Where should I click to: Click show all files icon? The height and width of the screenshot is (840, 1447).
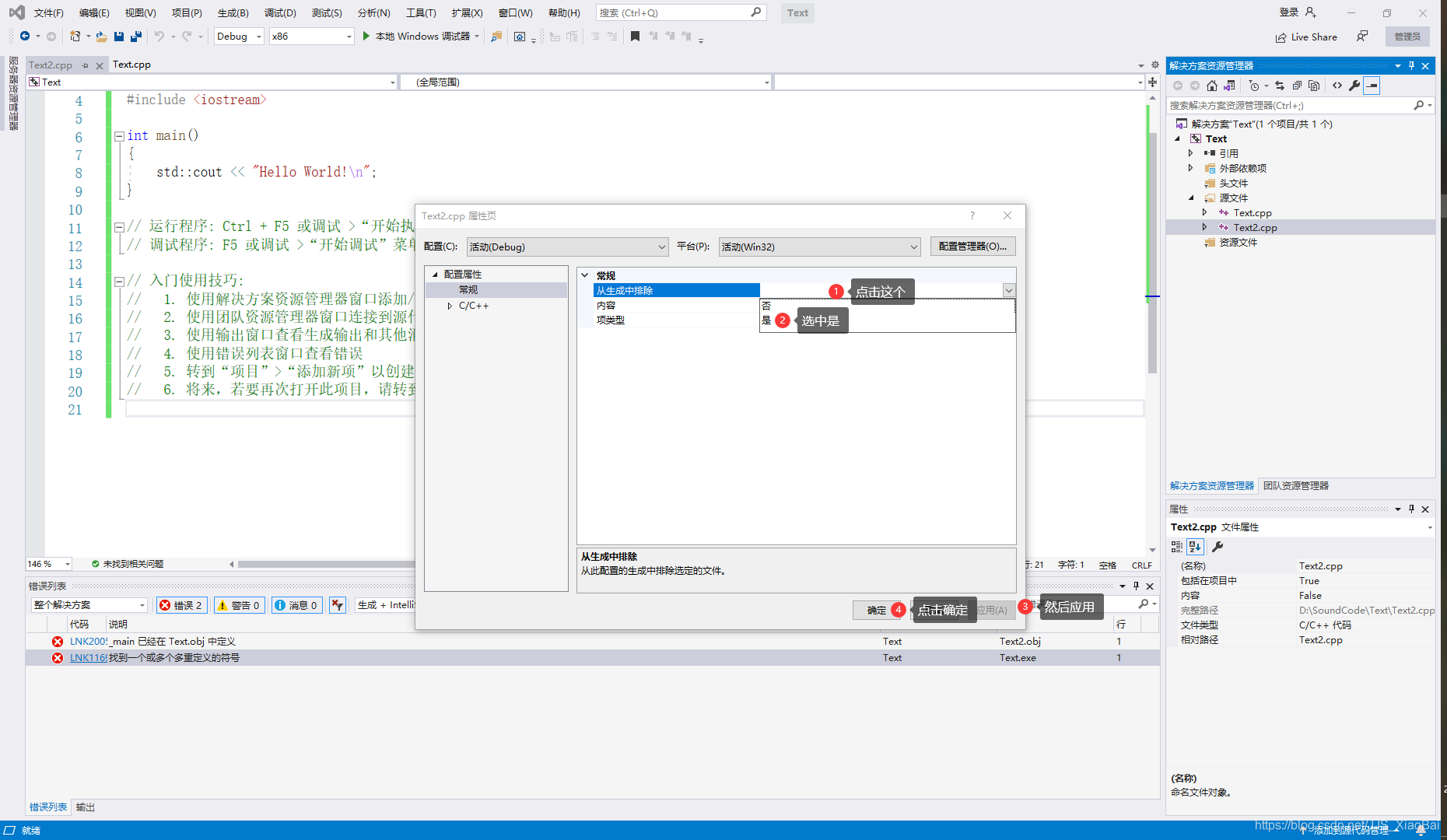tap(1314, 86)
